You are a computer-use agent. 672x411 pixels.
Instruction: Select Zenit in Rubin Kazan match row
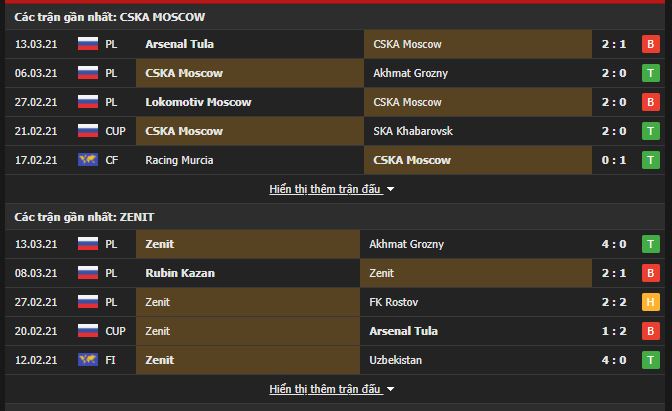(x=381, y=273)
